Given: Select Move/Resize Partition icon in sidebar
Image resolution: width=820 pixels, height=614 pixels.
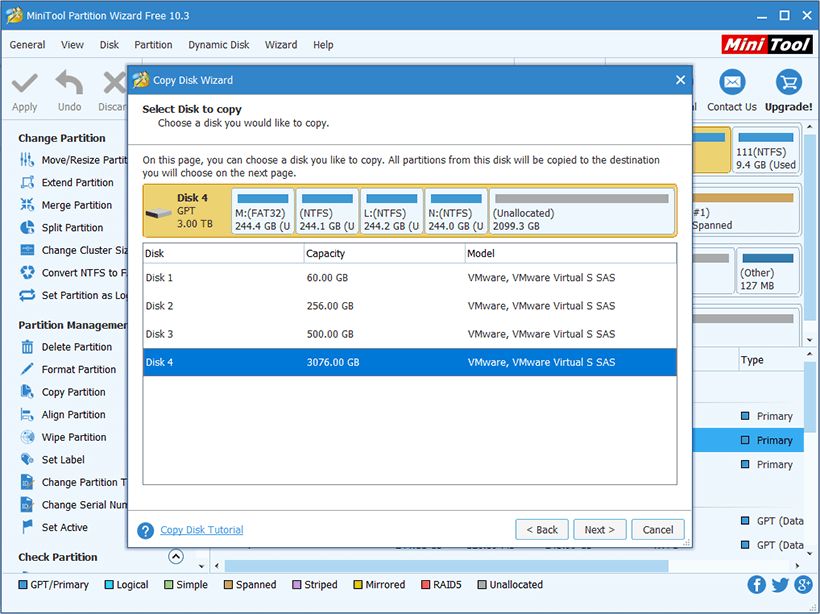Looking at the screenshot, I should [27, 160].
